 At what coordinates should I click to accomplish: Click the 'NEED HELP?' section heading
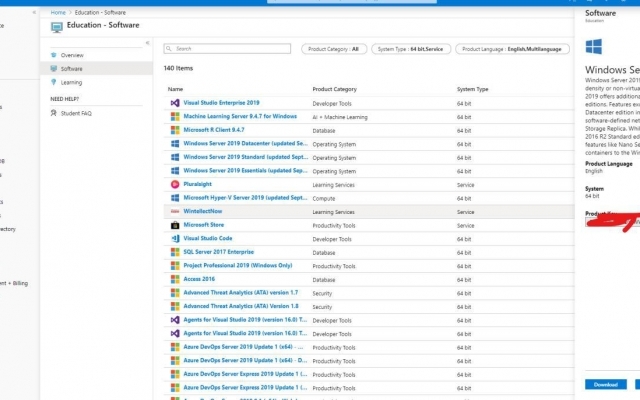coord(64,99)
